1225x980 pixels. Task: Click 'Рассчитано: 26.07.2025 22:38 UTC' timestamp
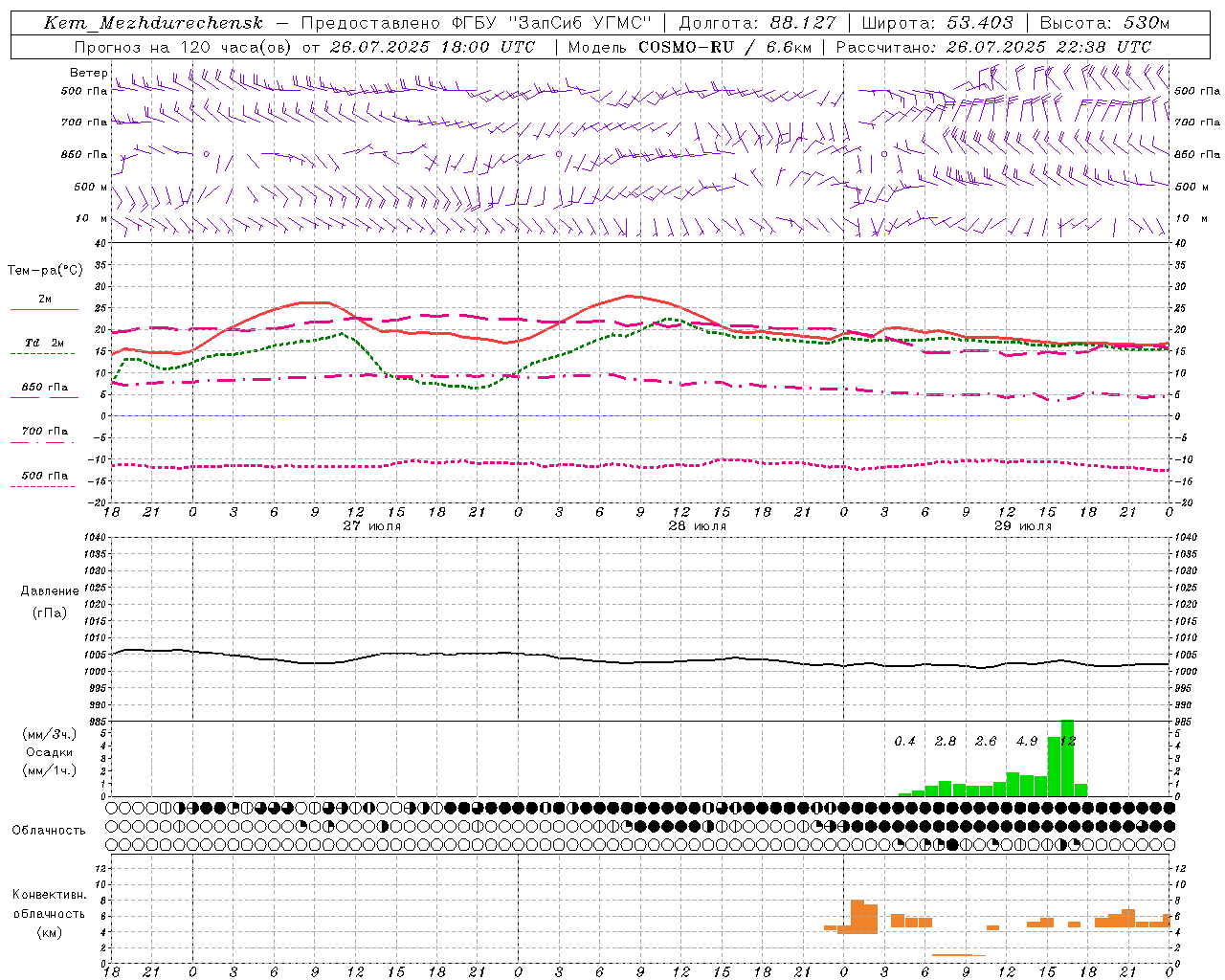tap(993, 47)
